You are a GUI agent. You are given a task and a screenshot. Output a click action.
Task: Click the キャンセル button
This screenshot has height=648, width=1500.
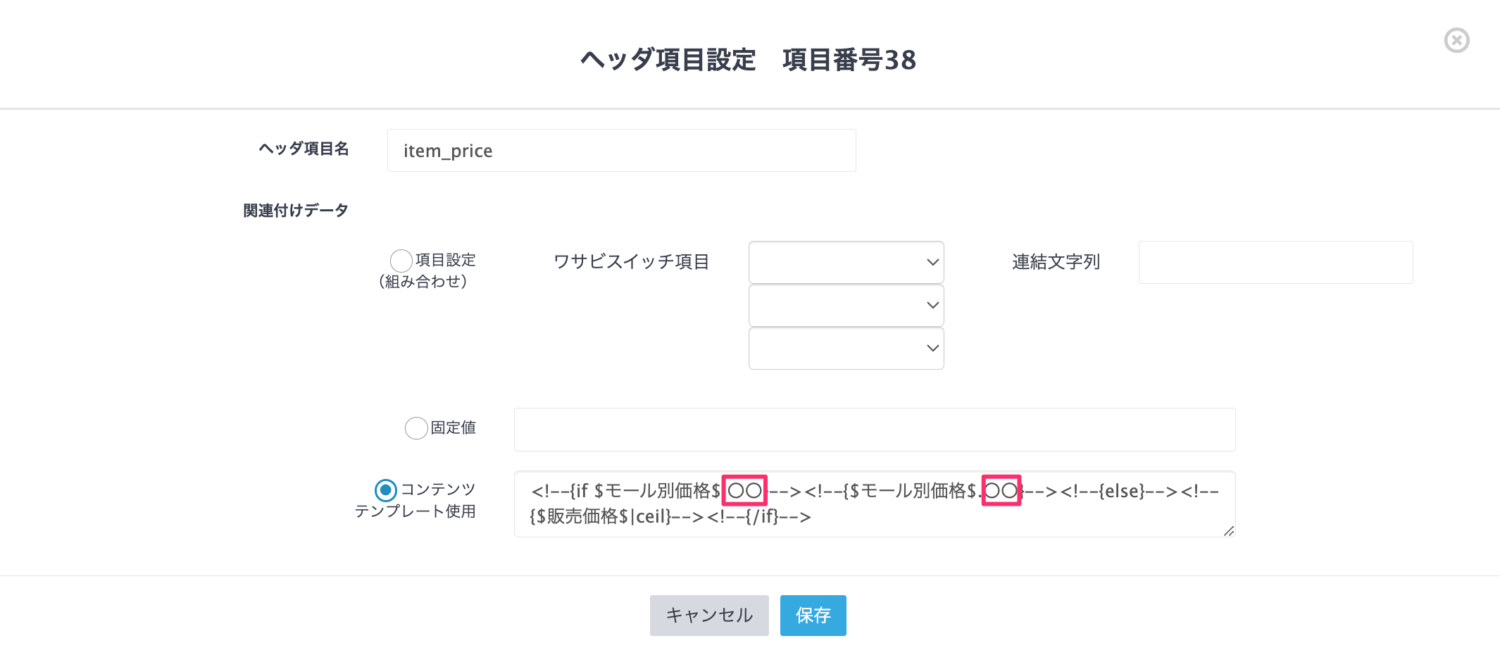[x=709, y=616]
